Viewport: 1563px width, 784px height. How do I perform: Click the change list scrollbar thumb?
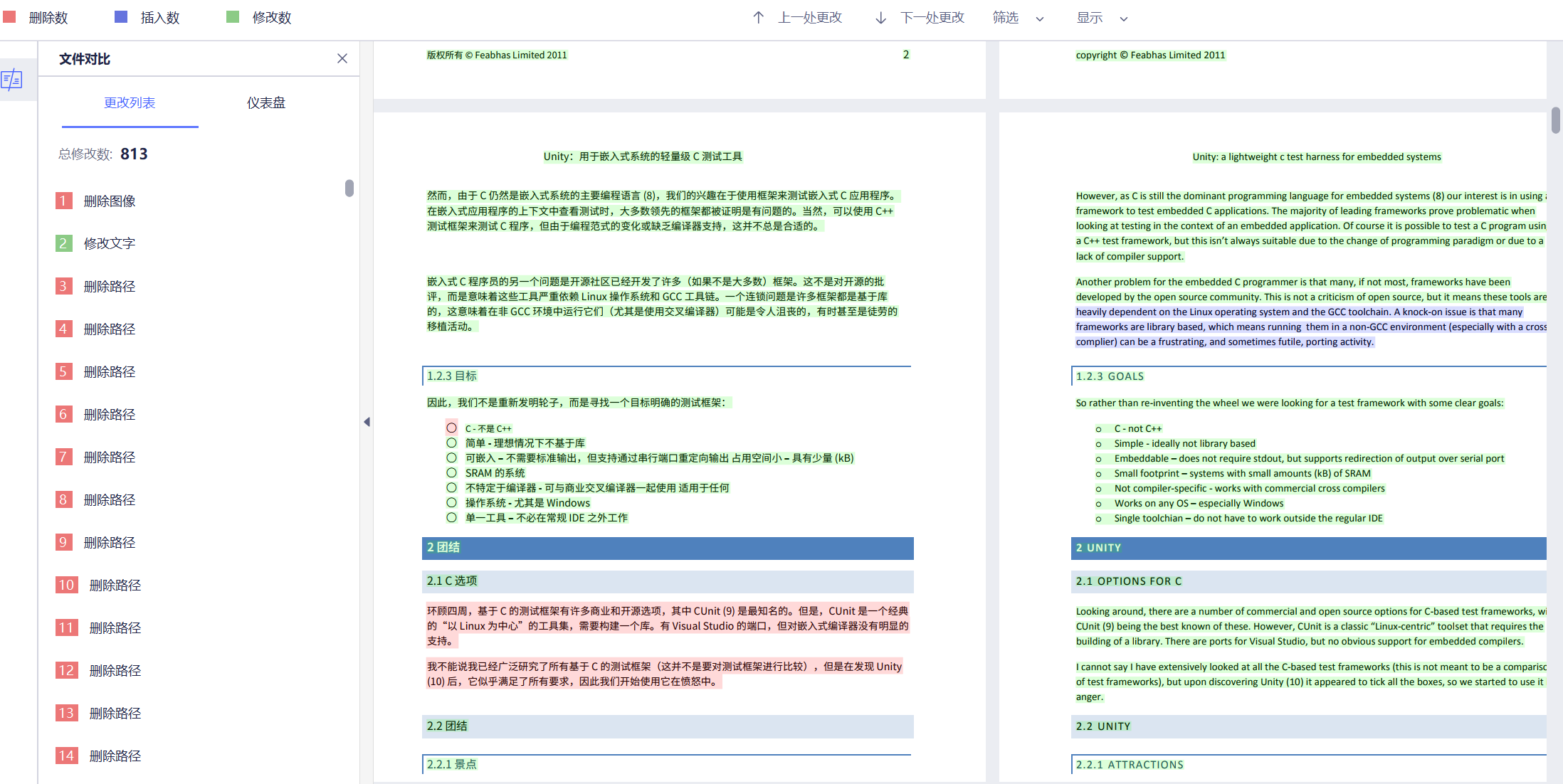pyautogui.click(x=349, y=188)
